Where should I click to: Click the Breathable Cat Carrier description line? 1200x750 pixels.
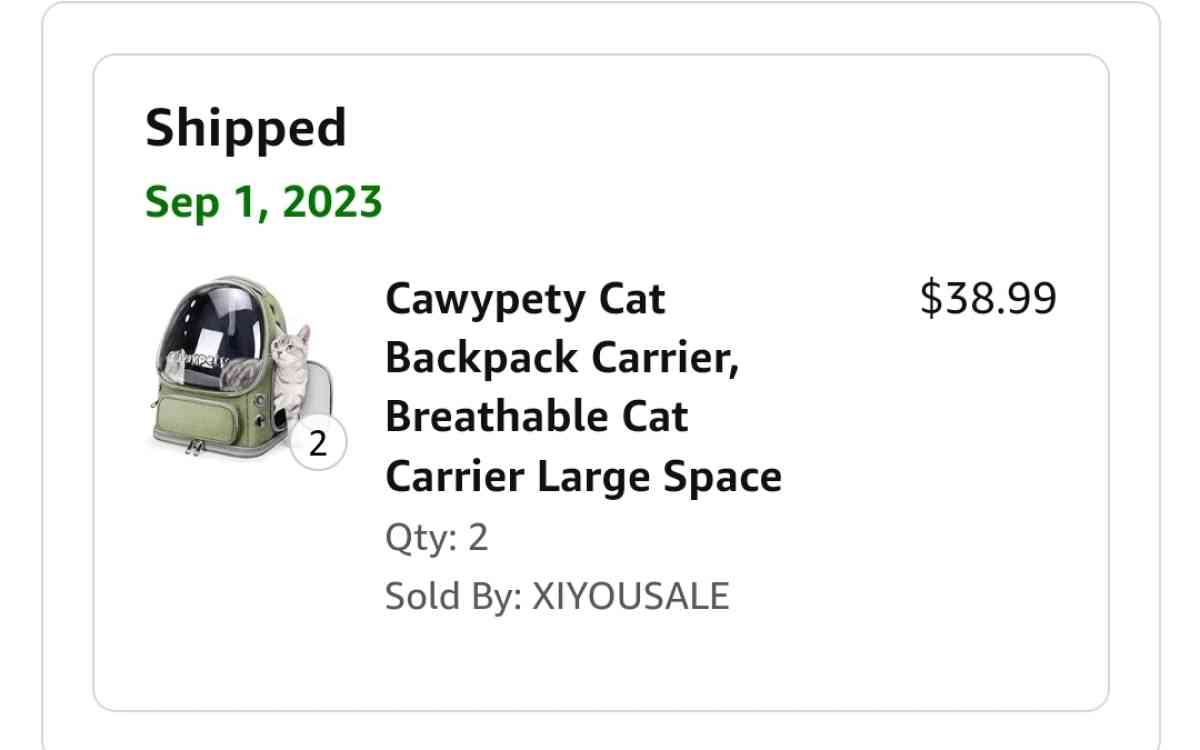coord(536,417)
